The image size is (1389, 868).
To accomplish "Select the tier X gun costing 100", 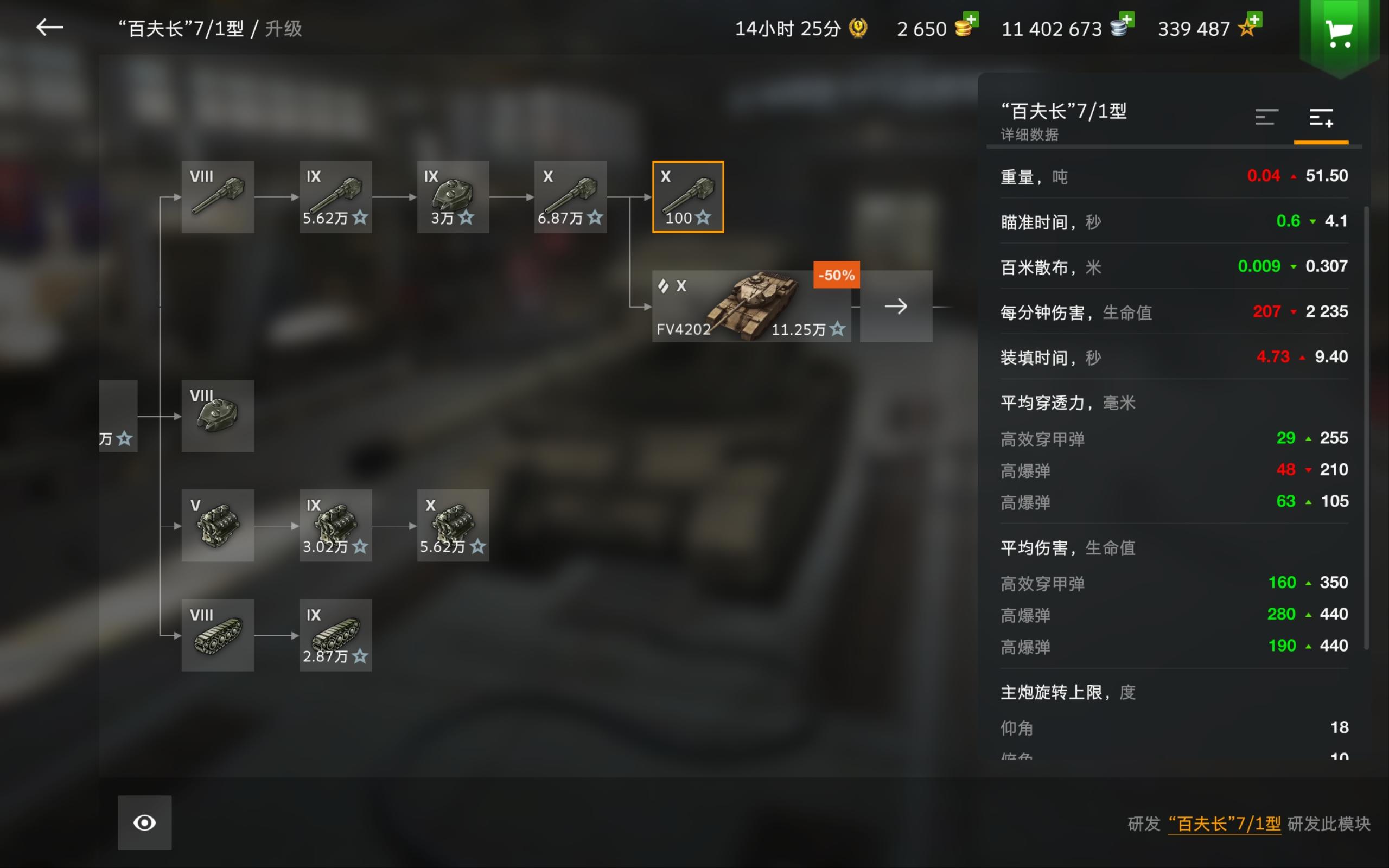I will coord(687,197).
